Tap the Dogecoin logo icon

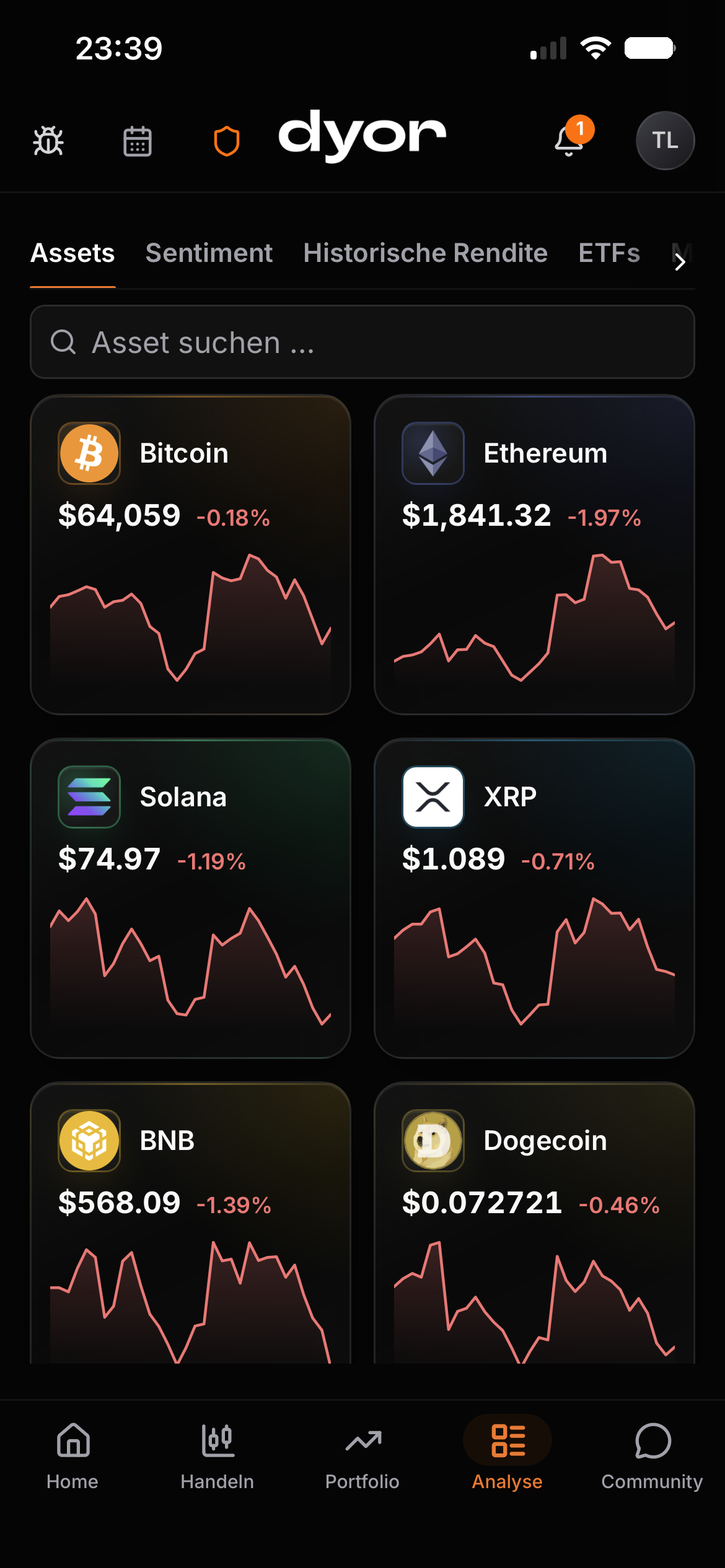433,1141
